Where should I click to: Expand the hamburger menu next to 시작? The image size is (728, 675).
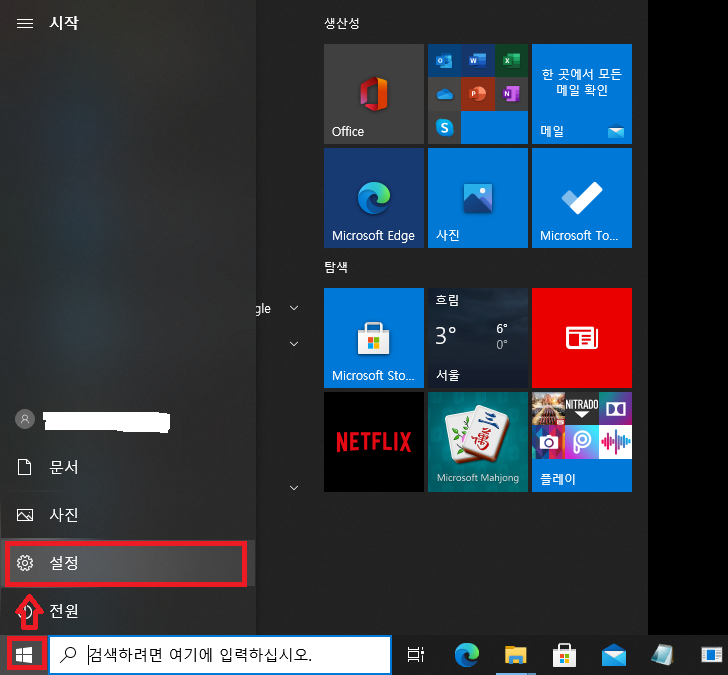[x=25, y=23]
